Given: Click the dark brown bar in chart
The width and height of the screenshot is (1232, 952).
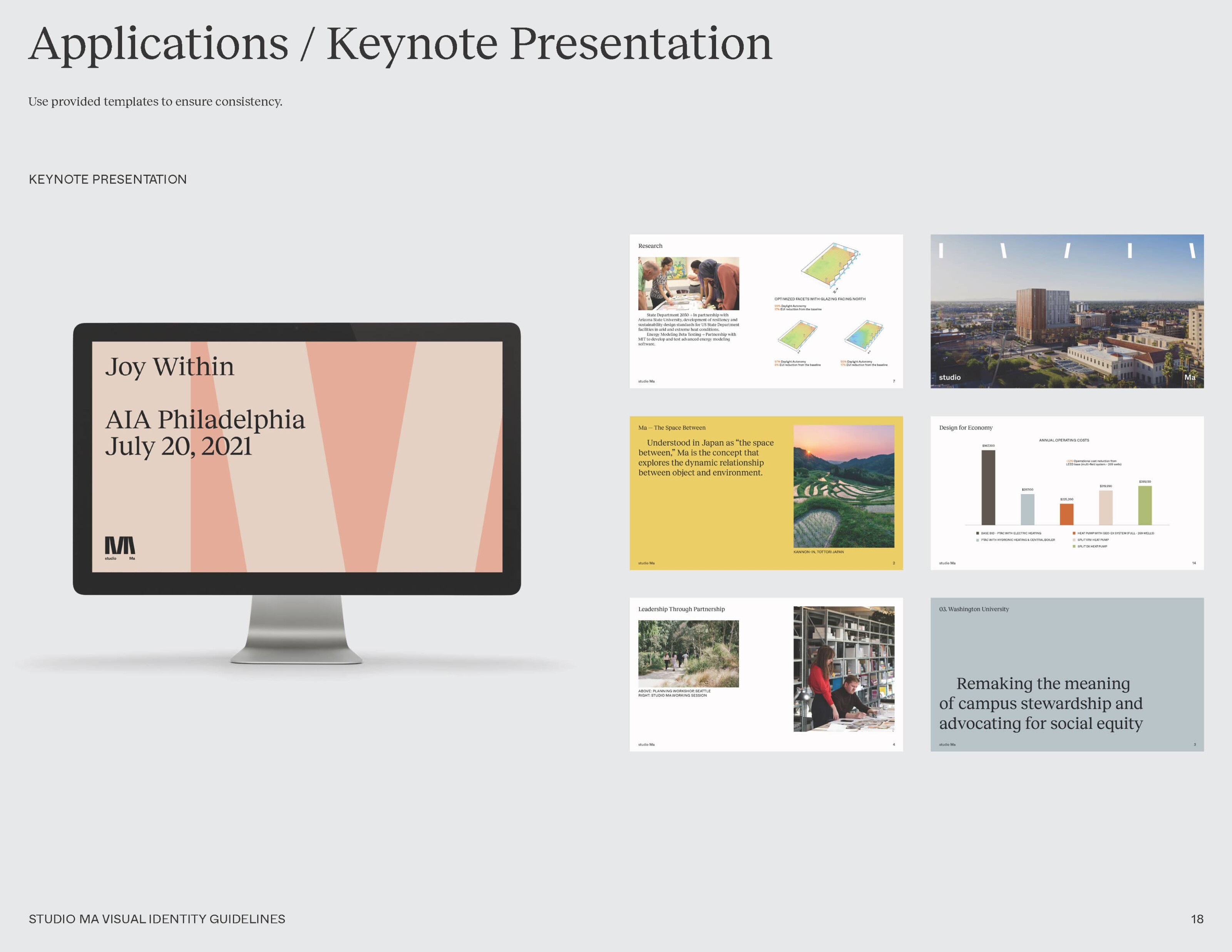Looking at the screenshot, I should (988, 488).
